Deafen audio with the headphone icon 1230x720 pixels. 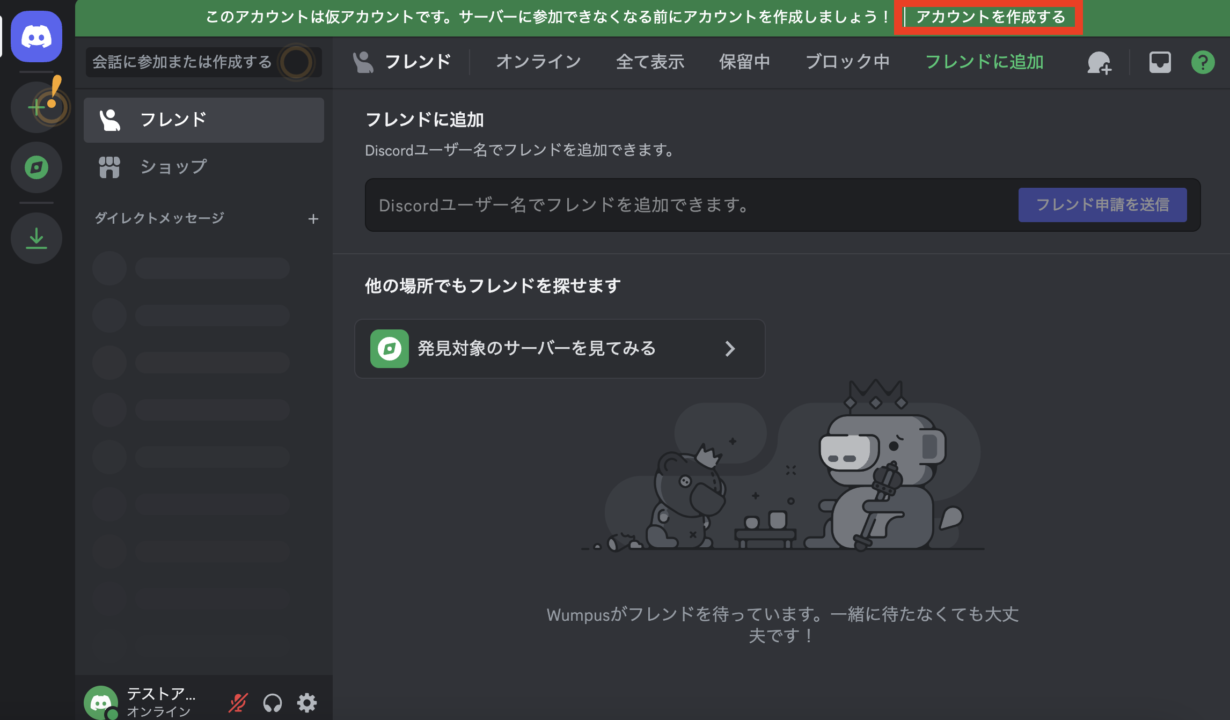271,701
